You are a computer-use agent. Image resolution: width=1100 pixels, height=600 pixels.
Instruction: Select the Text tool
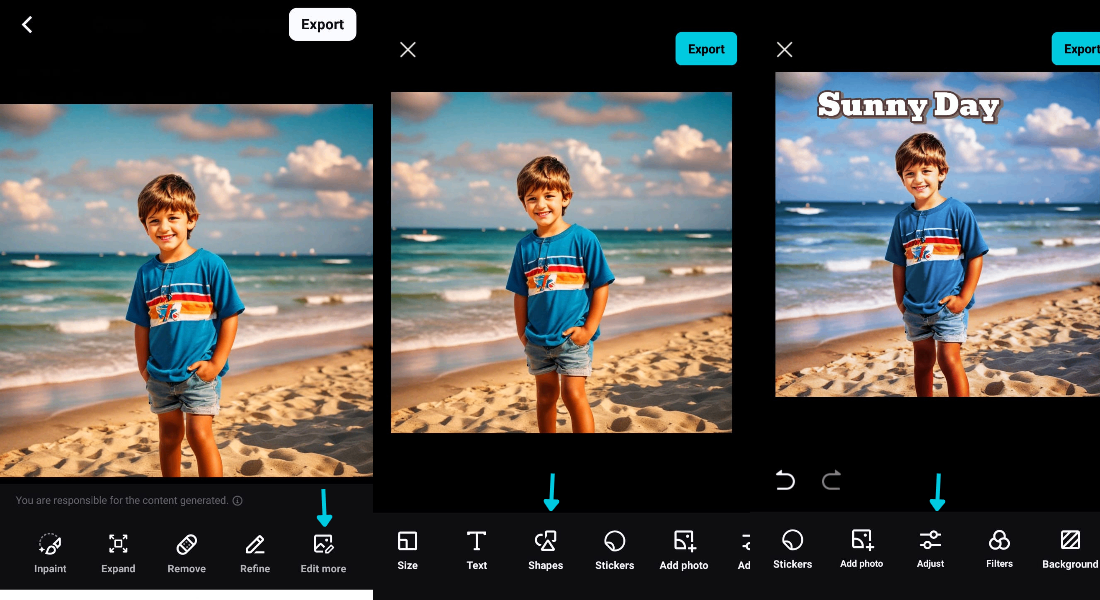[476, 550]
